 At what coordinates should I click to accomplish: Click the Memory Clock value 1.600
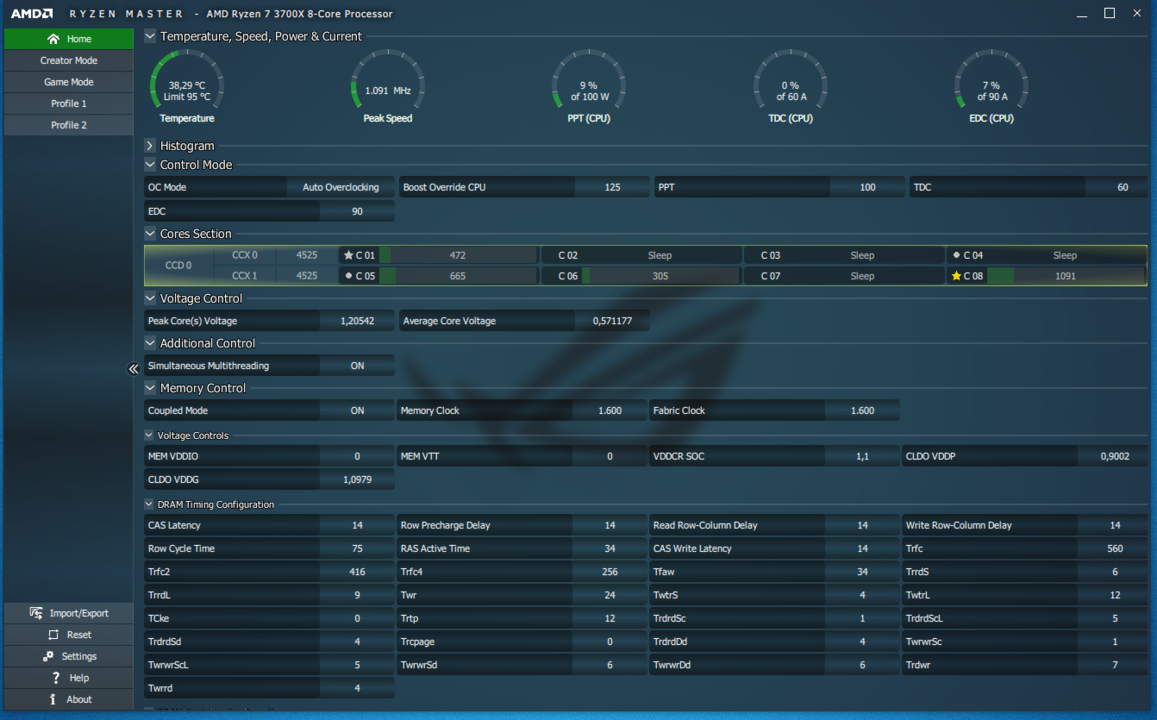click(609, 411)
